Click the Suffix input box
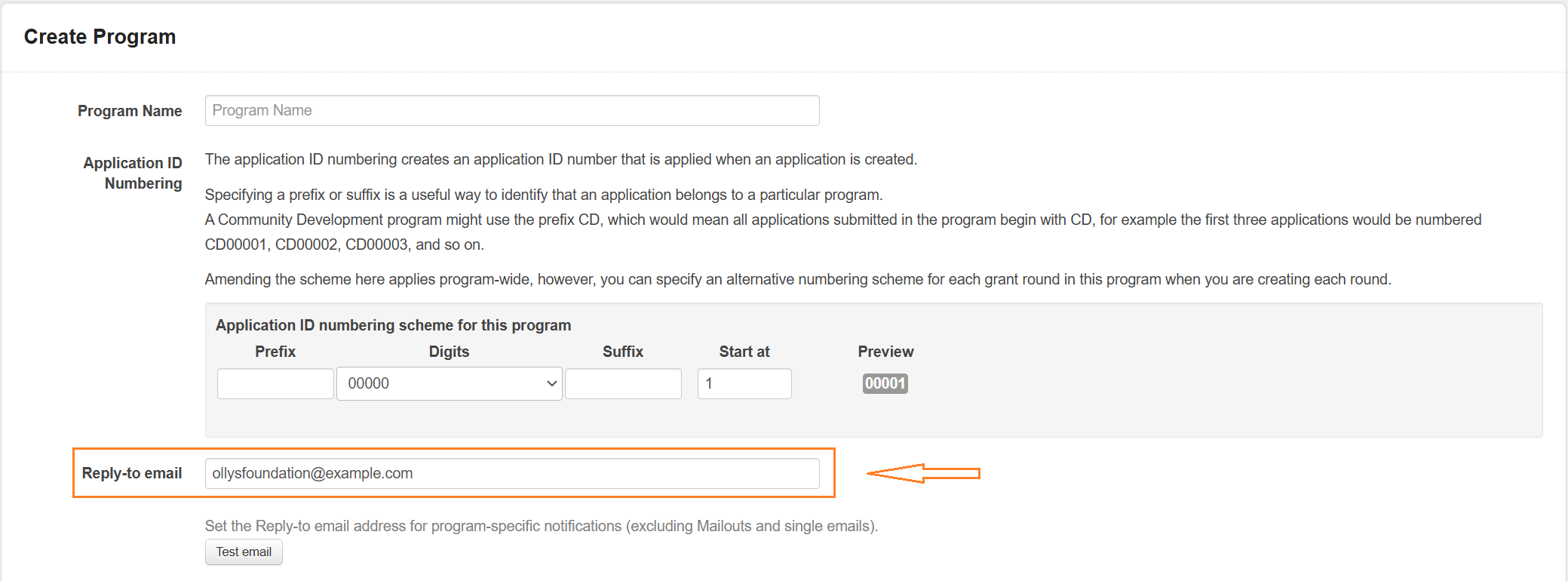Viewport: 1568px width, 581px height. point(623,383)
